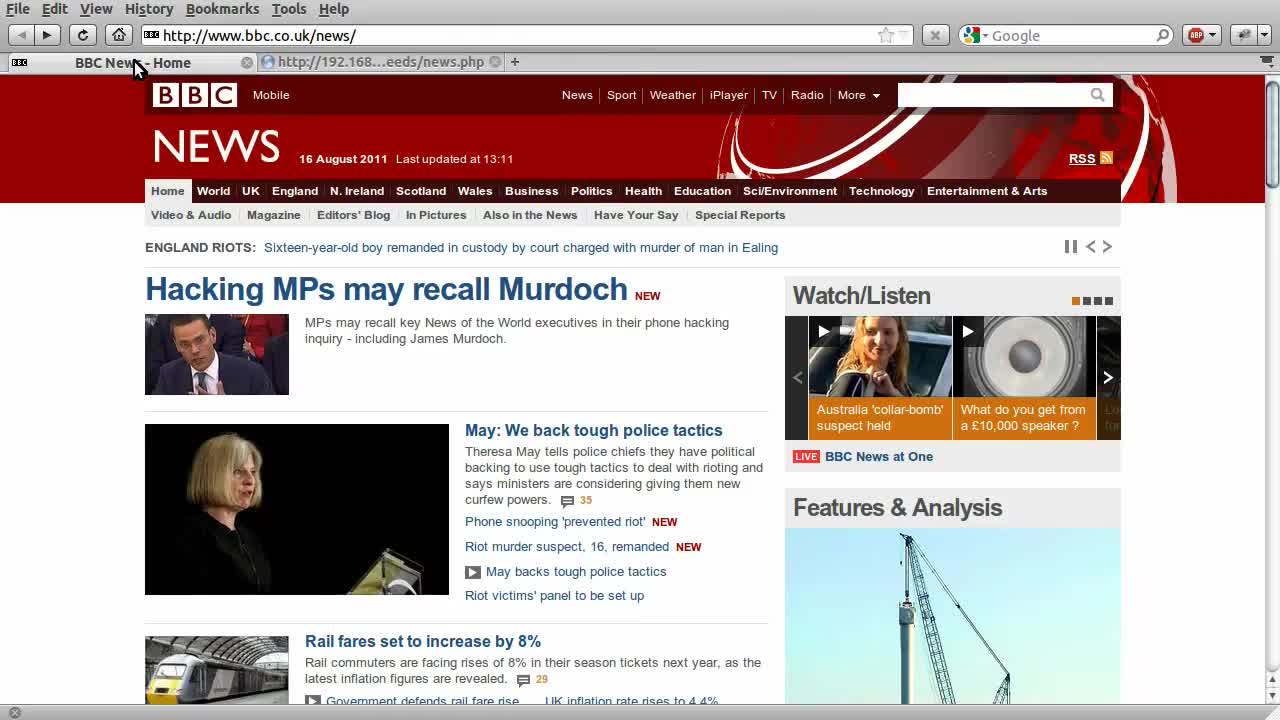Go forward with the browser forward arrow
The height and width of the screenshot is (720, 1280).
click(46, 35)
